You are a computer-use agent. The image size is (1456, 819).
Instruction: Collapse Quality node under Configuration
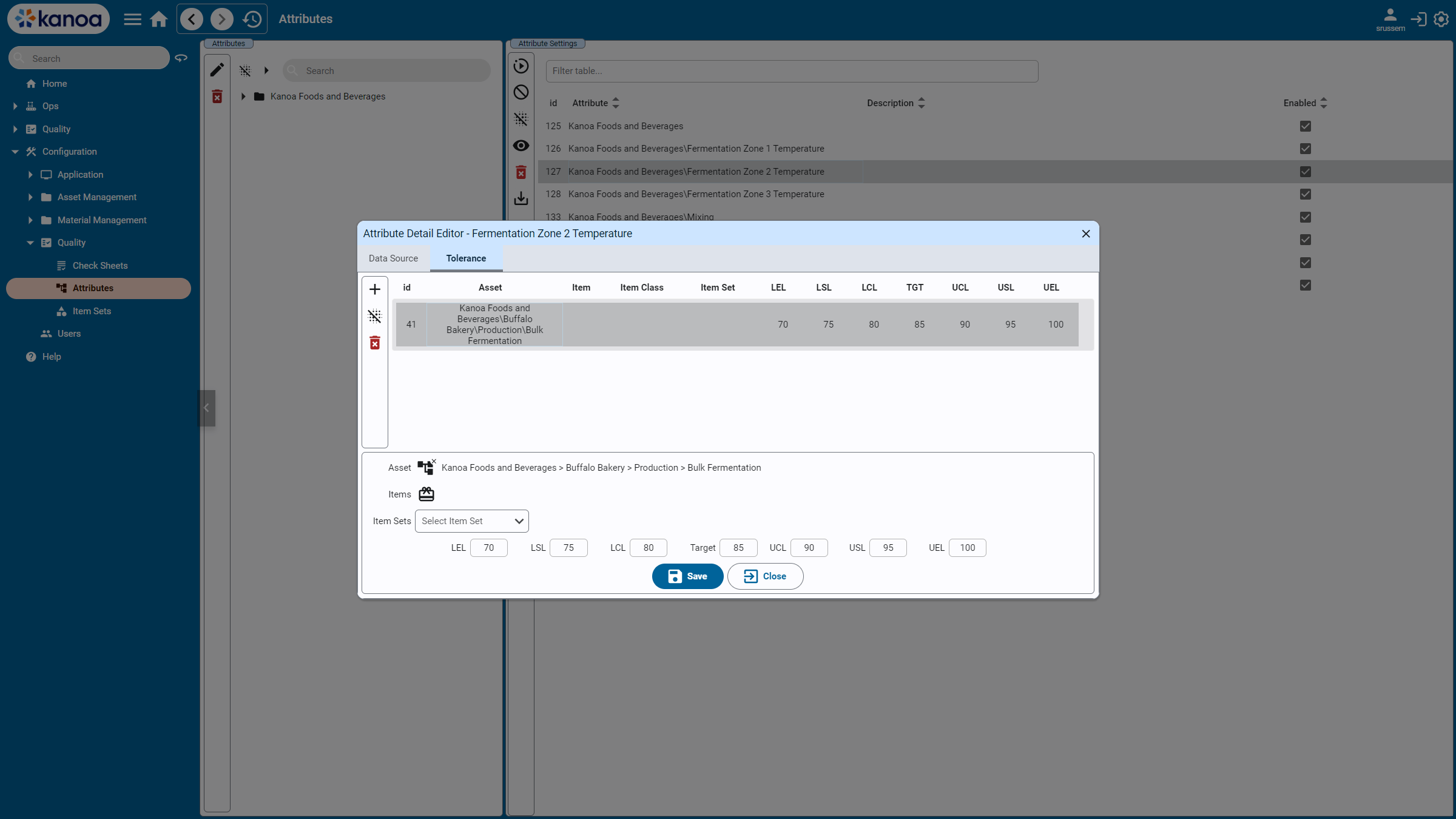[30, 243]
